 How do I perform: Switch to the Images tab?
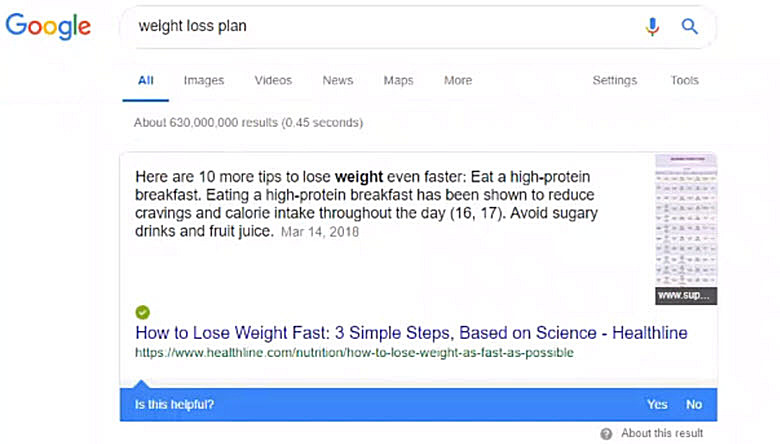[204, 81]
